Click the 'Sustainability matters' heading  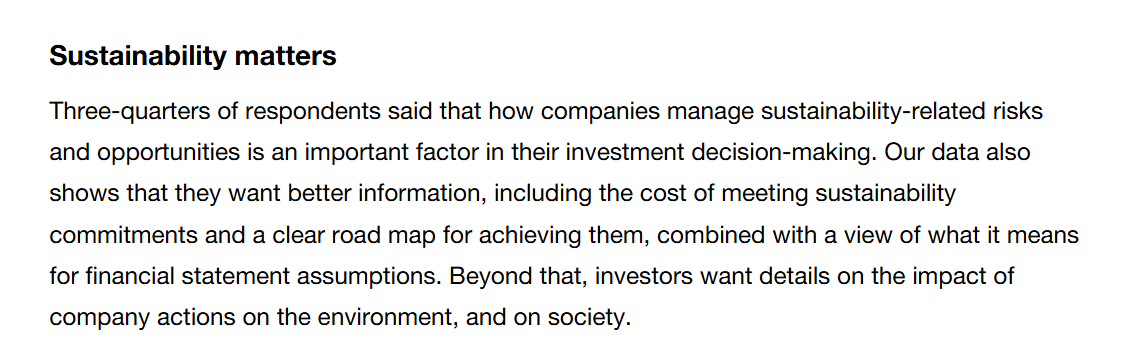[x=193, y=57]
